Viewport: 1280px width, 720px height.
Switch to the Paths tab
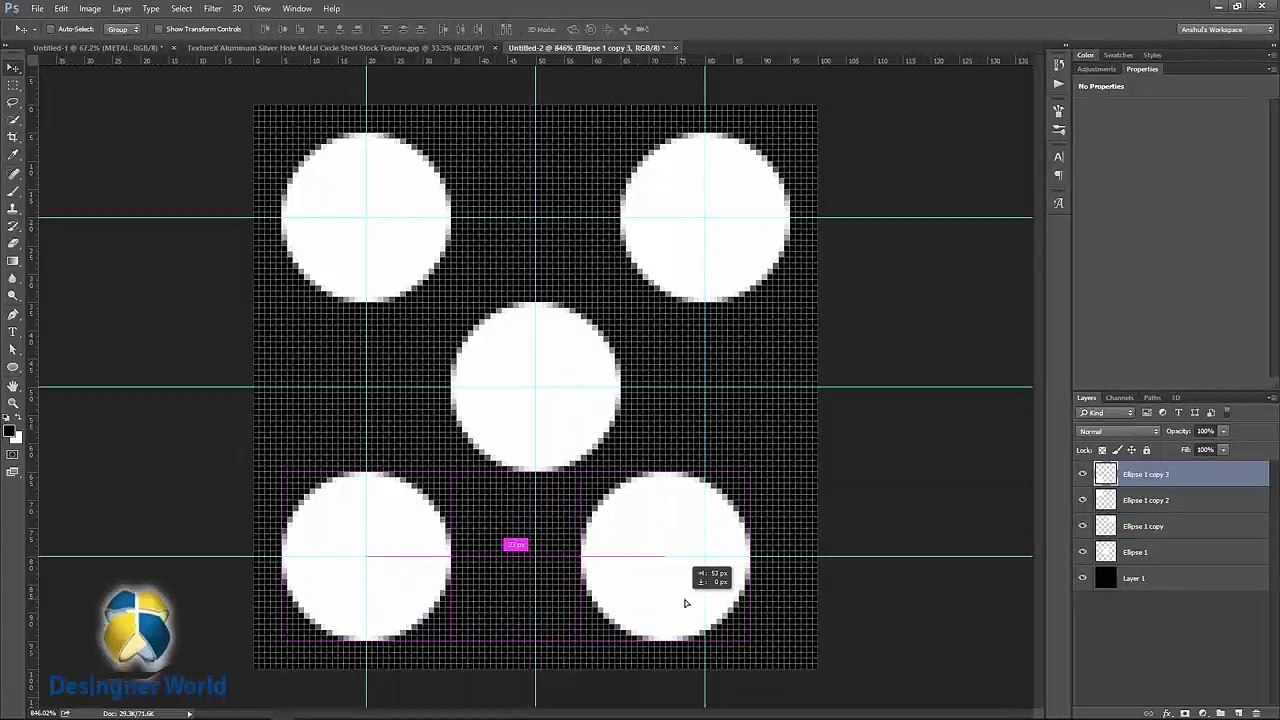[x=1152, y=398]
